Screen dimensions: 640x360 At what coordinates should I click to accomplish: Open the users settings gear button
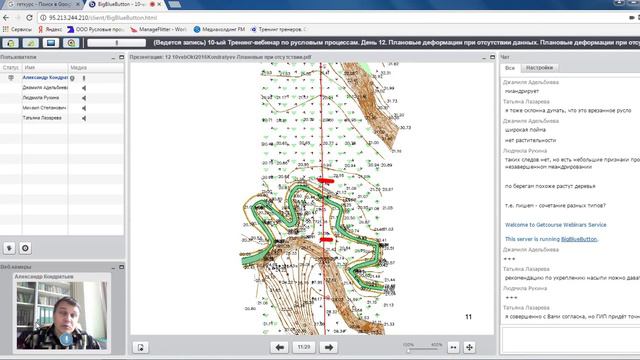click(25, 248)
